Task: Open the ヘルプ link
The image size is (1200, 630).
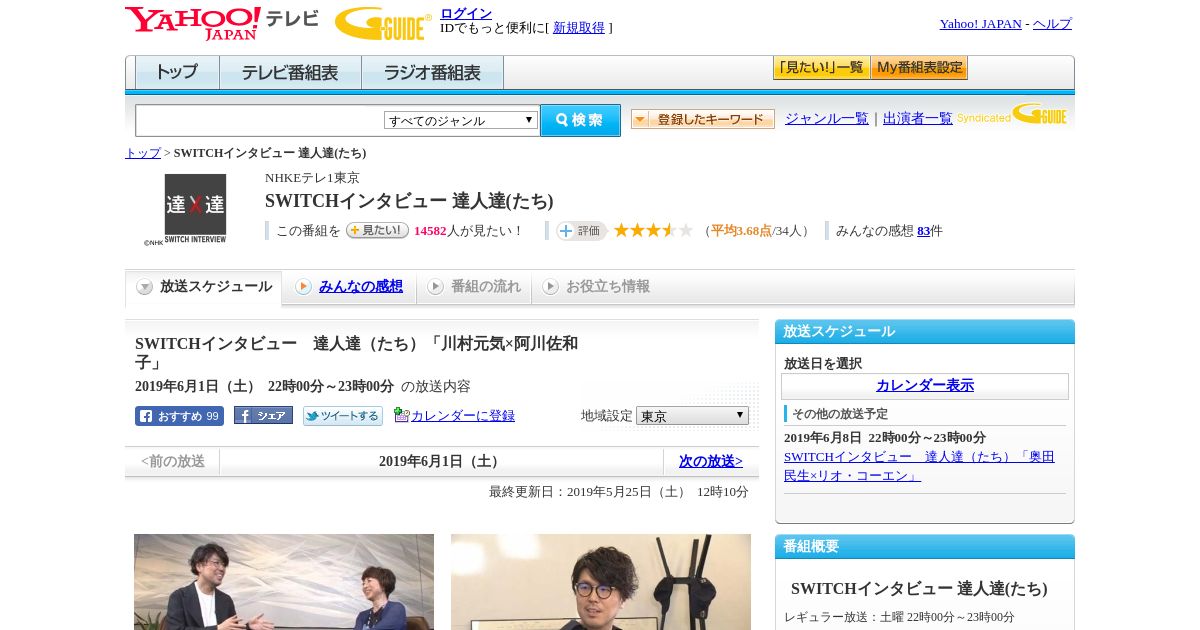Action: click(x=1052, y=24)
